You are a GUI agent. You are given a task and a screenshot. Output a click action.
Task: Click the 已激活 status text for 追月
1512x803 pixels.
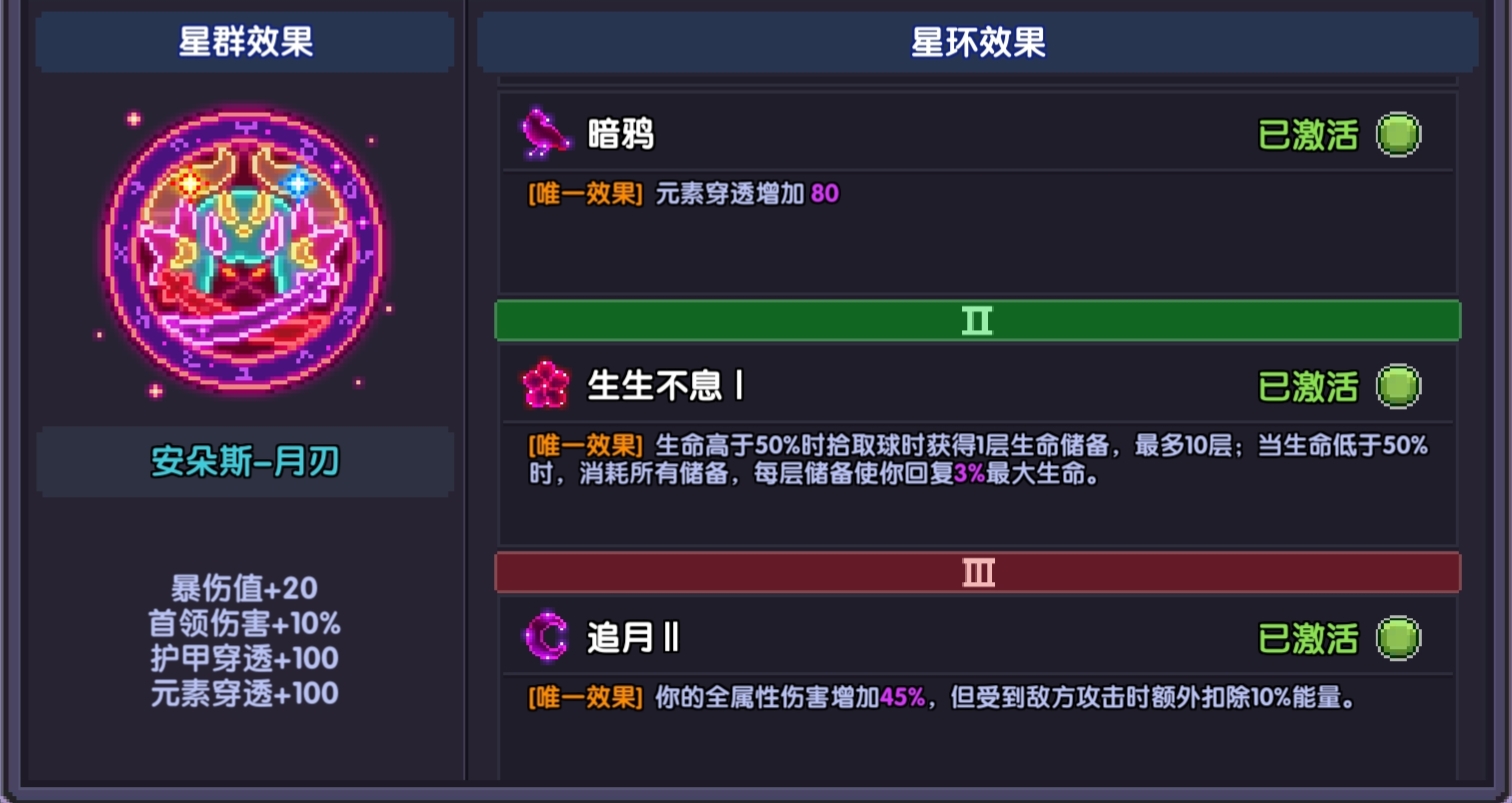coord(1308,638)
